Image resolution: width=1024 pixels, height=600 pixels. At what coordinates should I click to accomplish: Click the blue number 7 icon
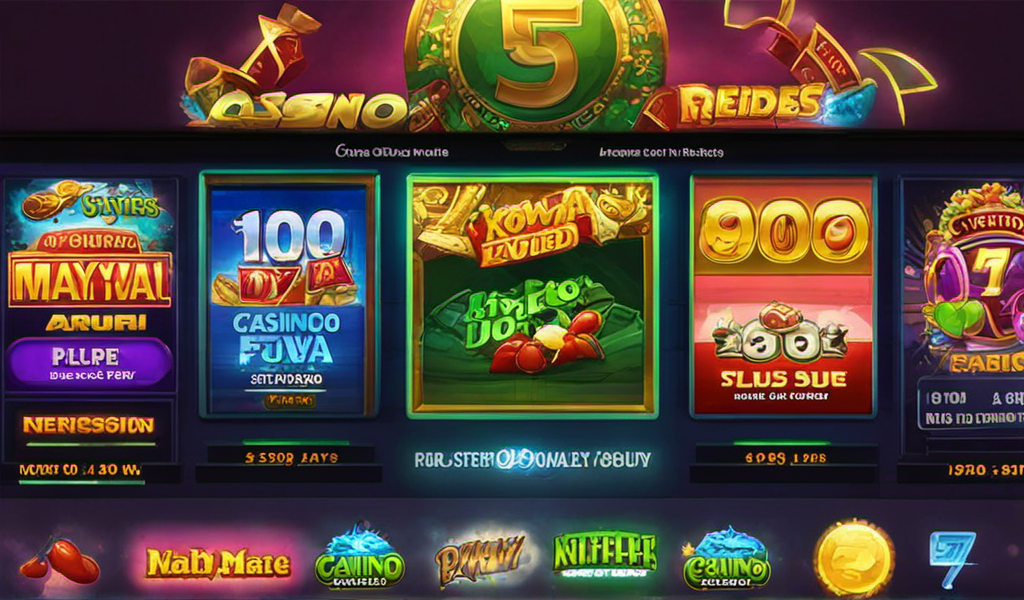(x=952, y=559)
